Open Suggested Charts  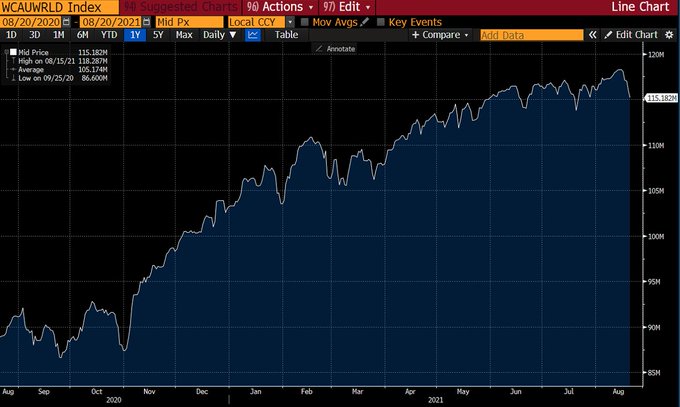tap(181, 7)
